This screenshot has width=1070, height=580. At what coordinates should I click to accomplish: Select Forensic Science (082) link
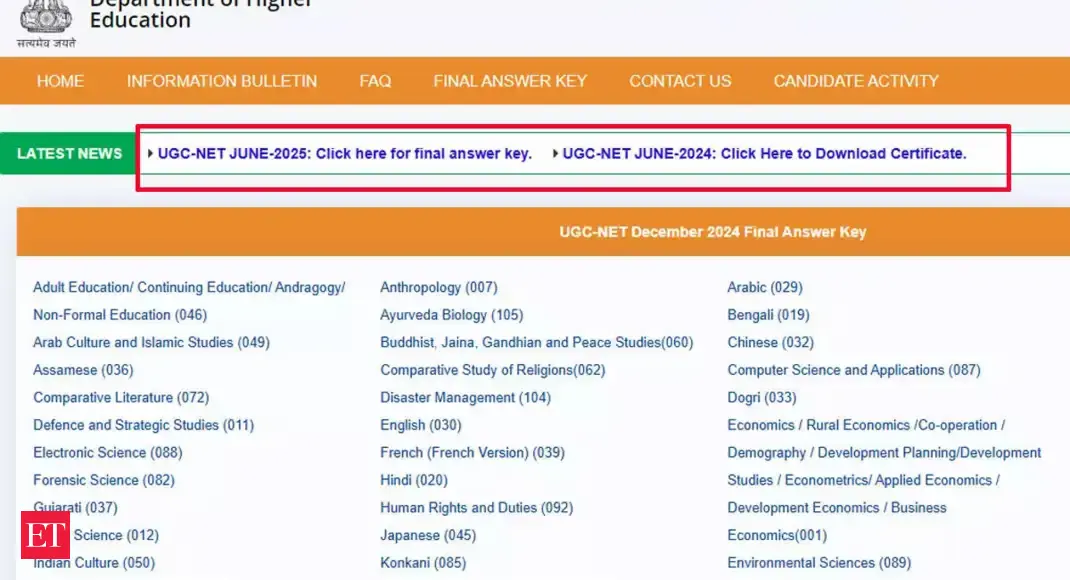click(103, 480)
